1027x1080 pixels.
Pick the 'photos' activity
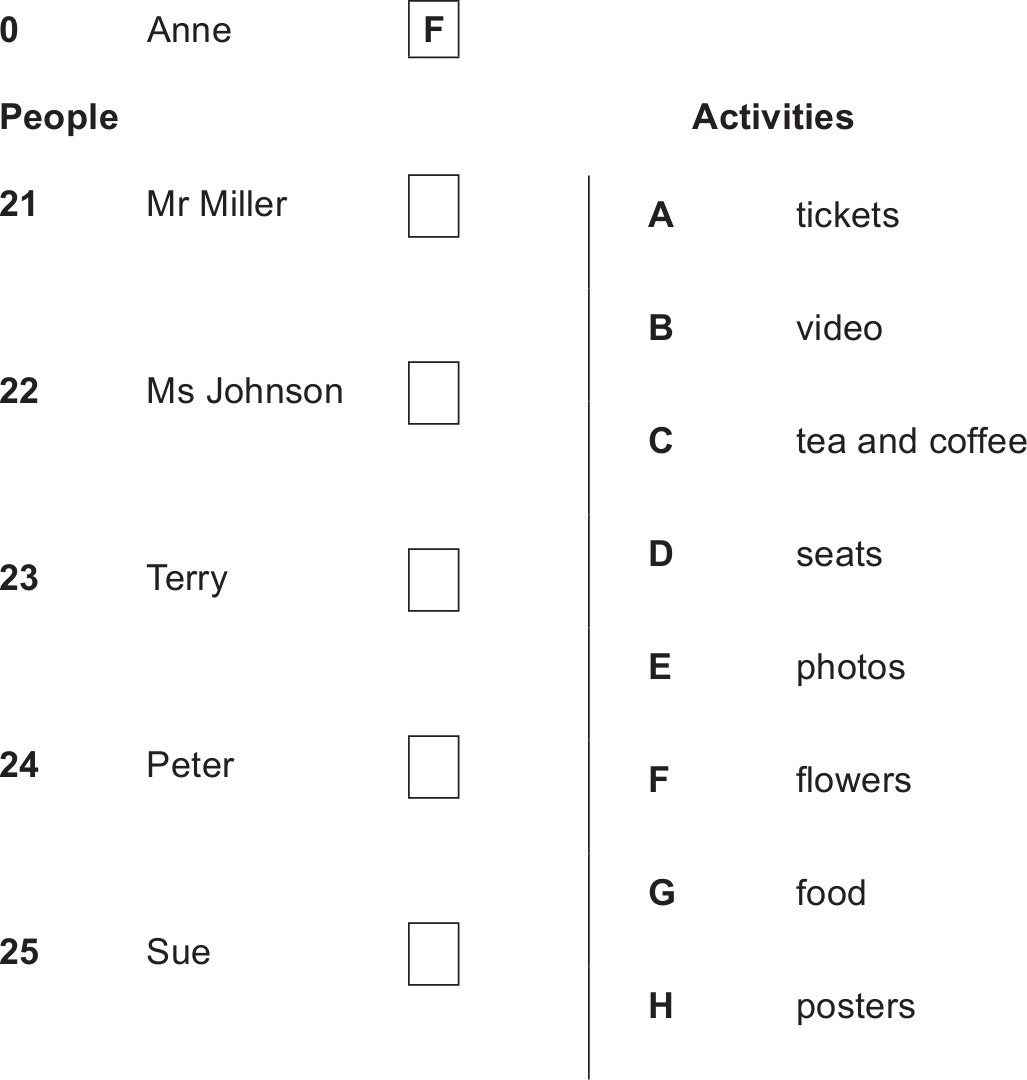pyautogui.click(x=850, y=667)
